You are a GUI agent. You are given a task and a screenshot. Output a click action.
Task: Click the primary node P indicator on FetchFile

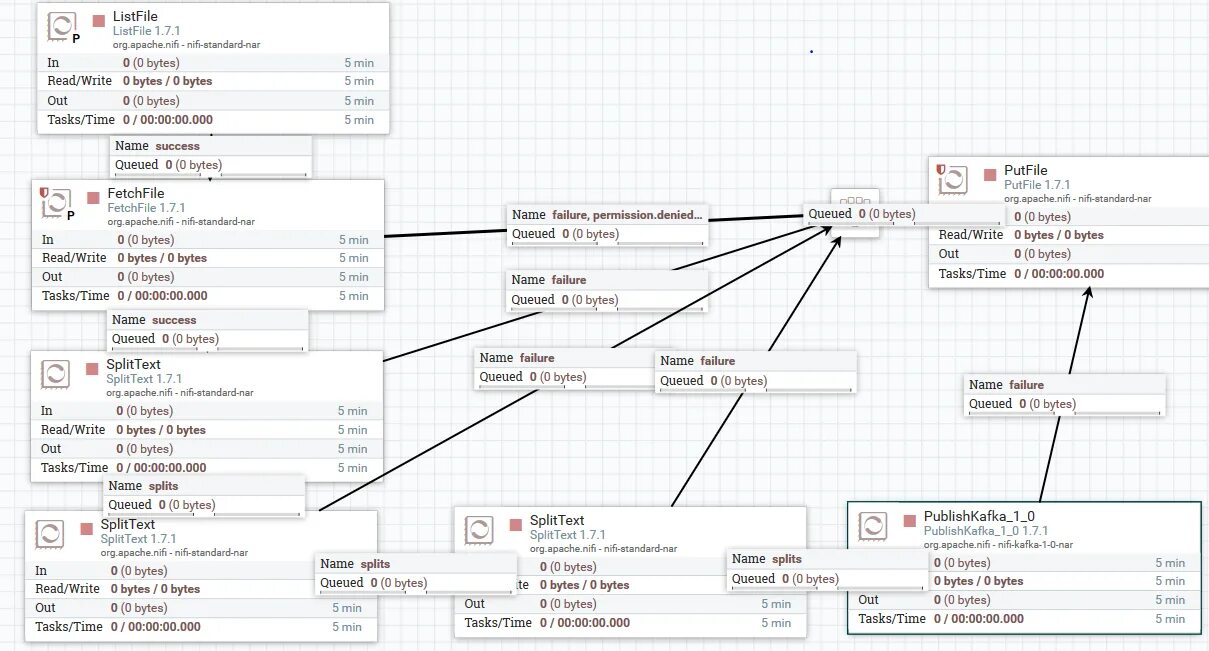click(x=70, y=215)
